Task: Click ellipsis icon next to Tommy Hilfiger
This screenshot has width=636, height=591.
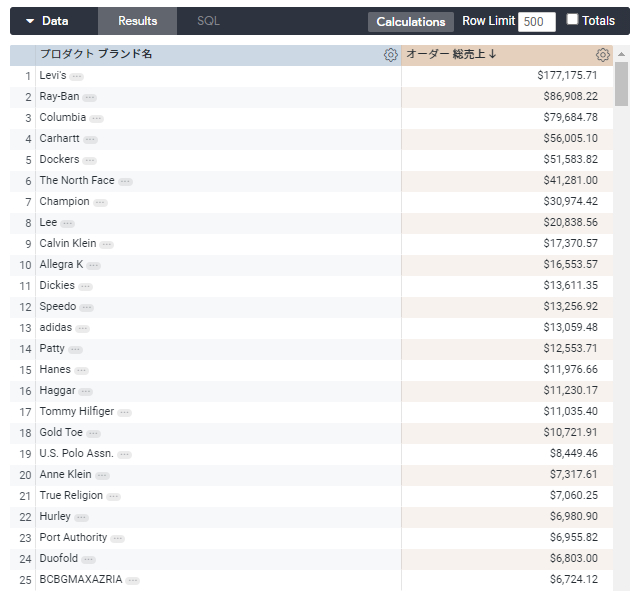Action: pos(125,413)
